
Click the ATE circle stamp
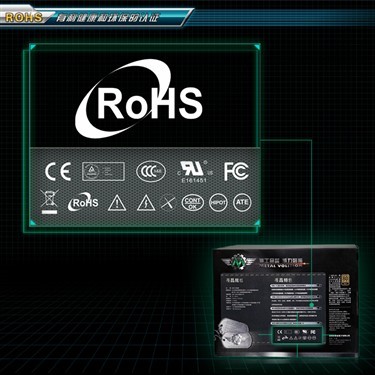click(242, 202)
